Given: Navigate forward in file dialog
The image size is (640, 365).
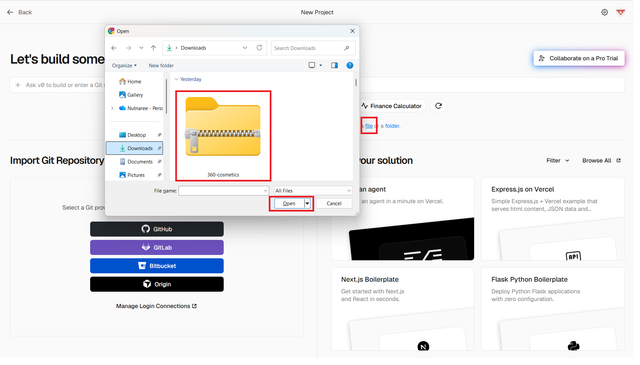Looking at the screenshot, I should [129, 48].
